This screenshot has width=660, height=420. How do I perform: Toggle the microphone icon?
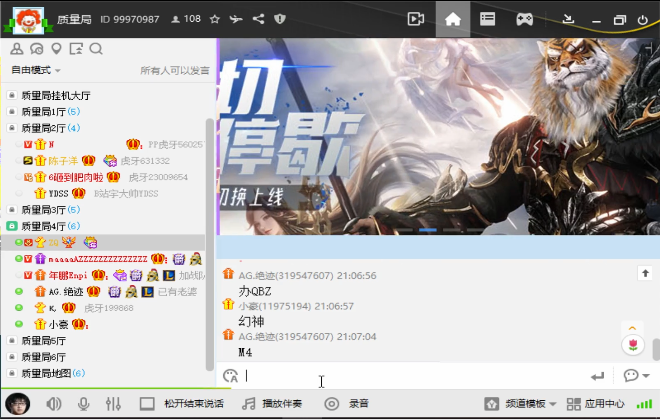click(x=84, y=404)
